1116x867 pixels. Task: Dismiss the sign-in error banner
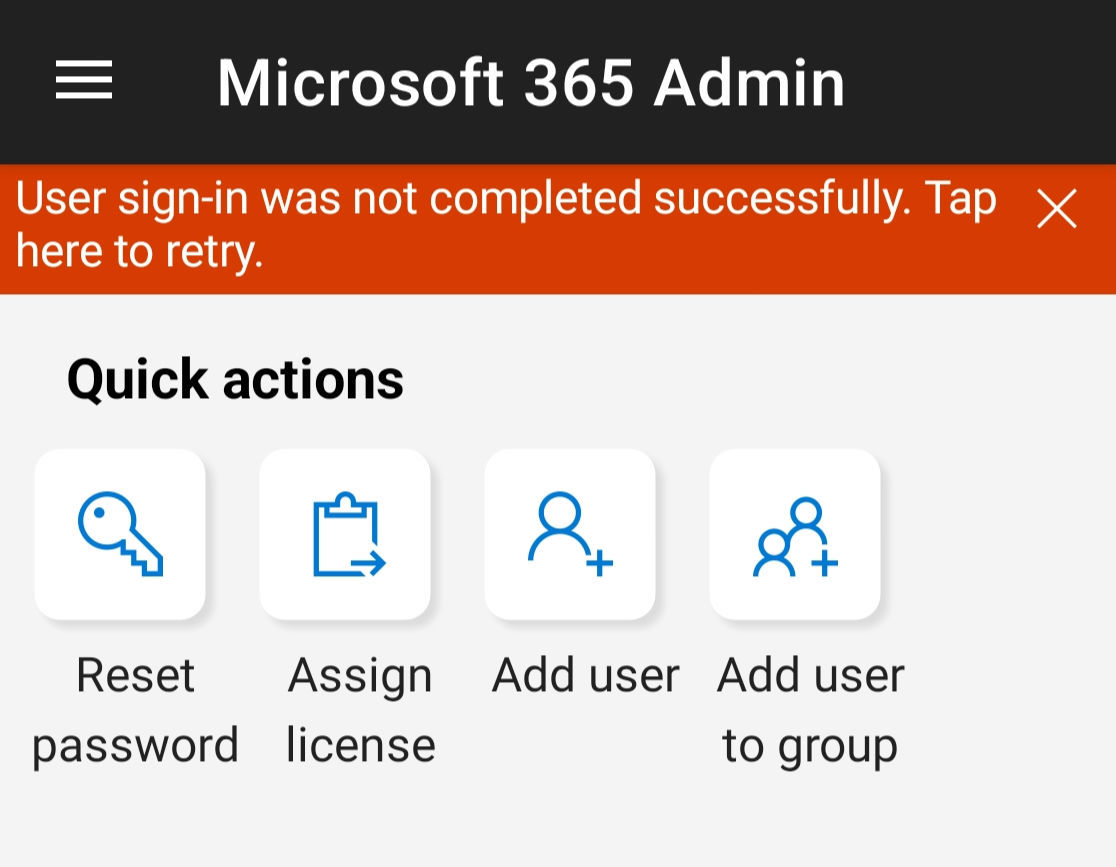pyautogui.click(x=1057, y=209)
